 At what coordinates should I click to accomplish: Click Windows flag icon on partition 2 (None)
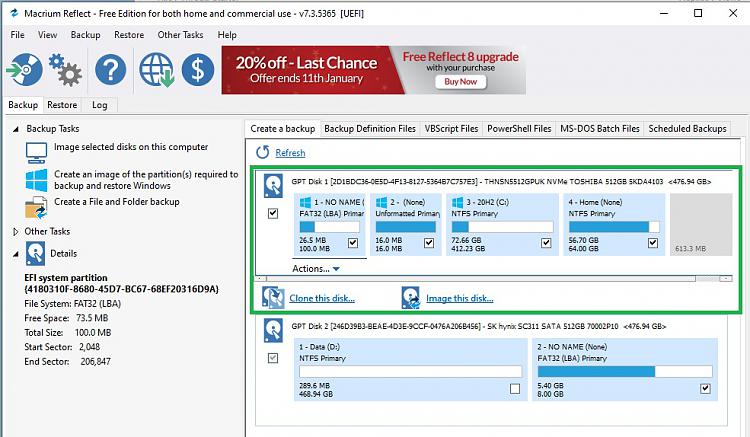coord(381,202)
